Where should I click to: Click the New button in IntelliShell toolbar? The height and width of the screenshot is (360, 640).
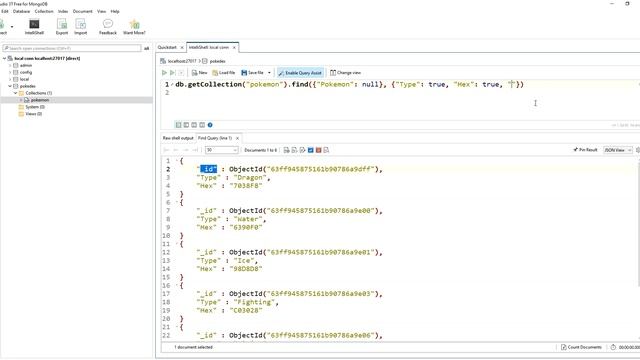coord(200,73)
